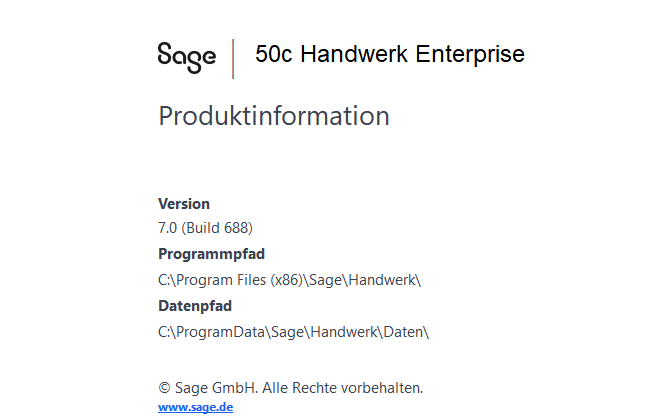Open the www.sage.de link

(196, 407)
